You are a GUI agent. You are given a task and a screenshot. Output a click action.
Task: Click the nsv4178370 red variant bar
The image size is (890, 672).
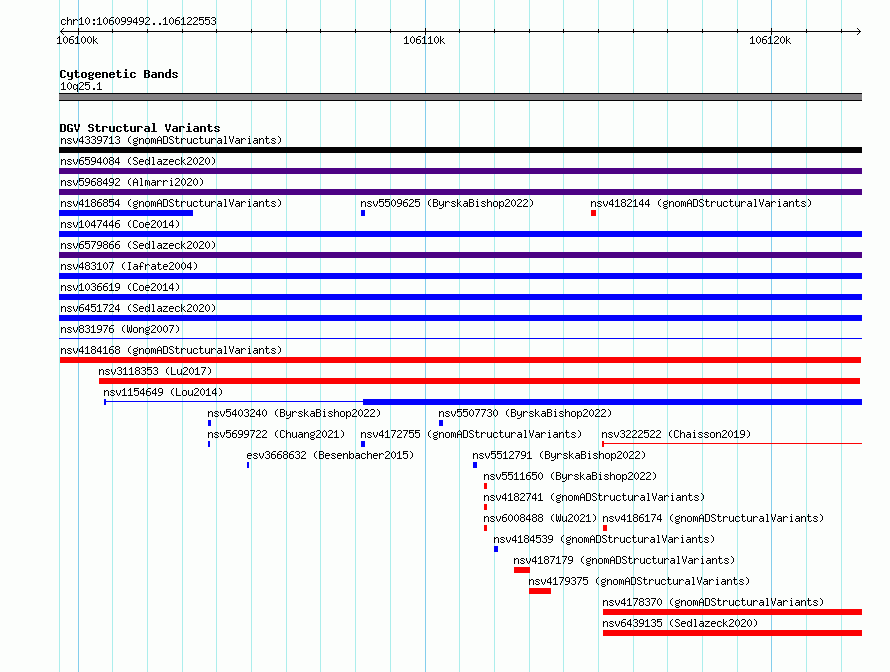coord(732,612)
